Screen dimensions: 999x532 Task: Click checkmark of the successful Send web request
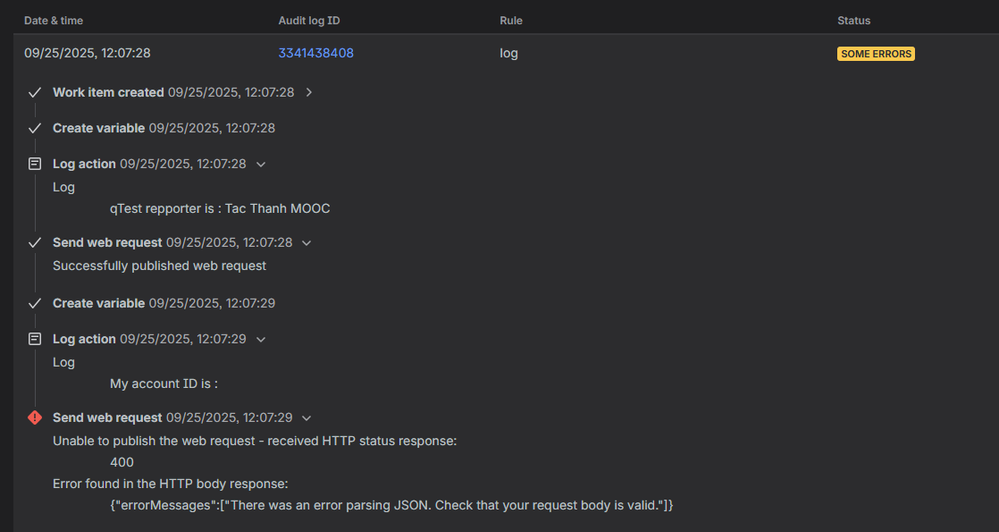point(35,242)
